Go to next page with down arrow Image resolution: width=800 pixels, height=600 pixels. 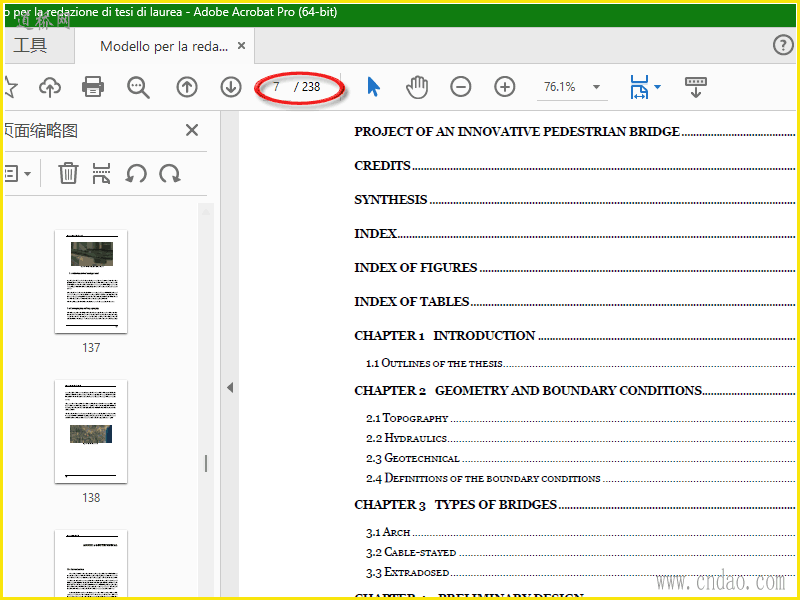point(231,87)
